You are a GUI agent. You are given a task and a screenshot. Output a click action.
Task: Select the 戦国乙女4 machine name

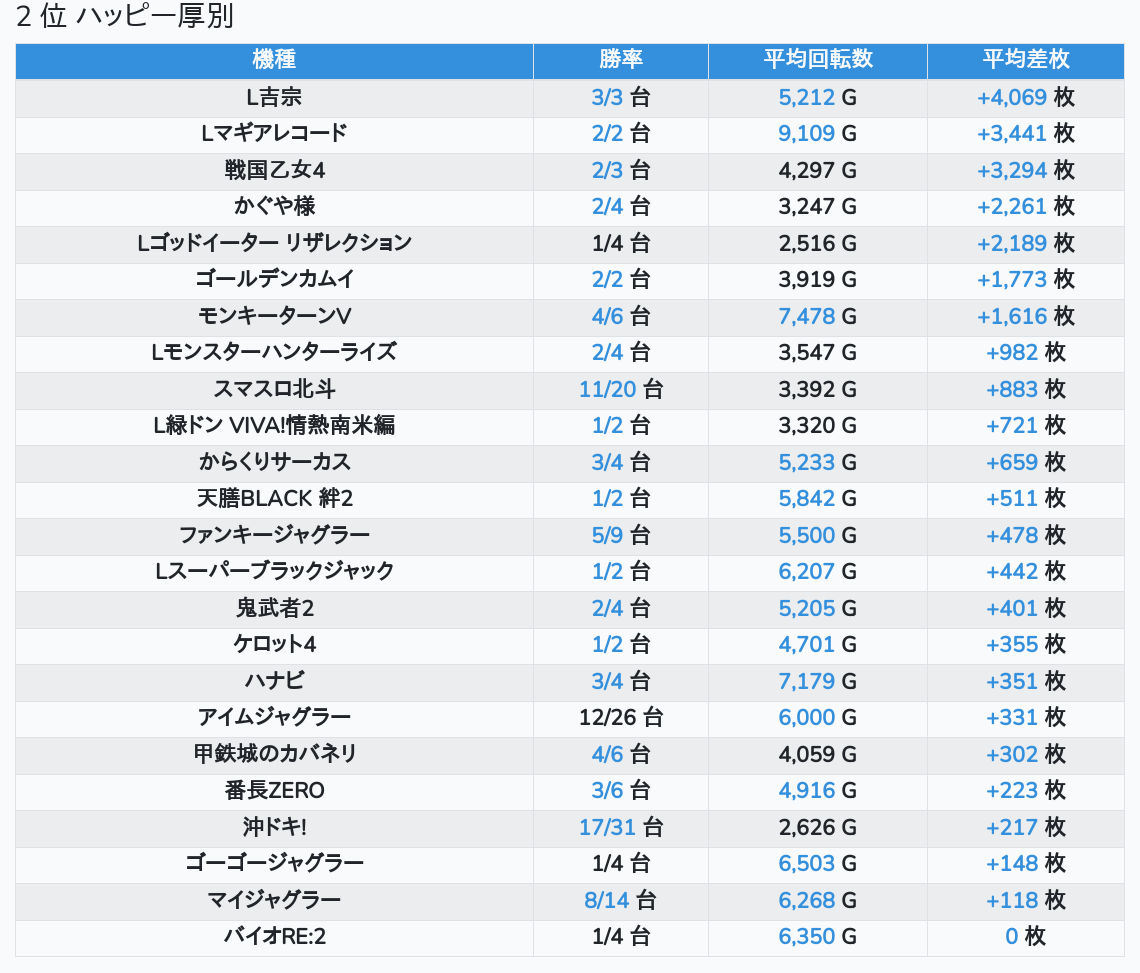(x=274, y=170)
